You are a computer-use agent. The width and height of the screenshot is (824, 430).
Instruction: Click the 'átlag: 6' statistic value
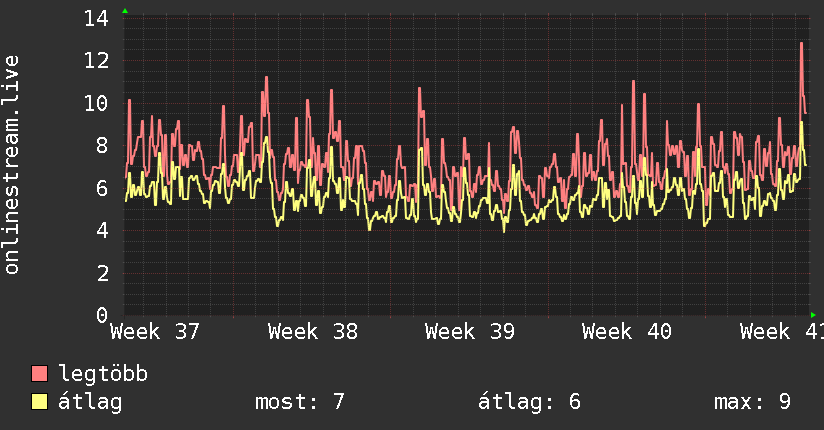tap(529, 402)
